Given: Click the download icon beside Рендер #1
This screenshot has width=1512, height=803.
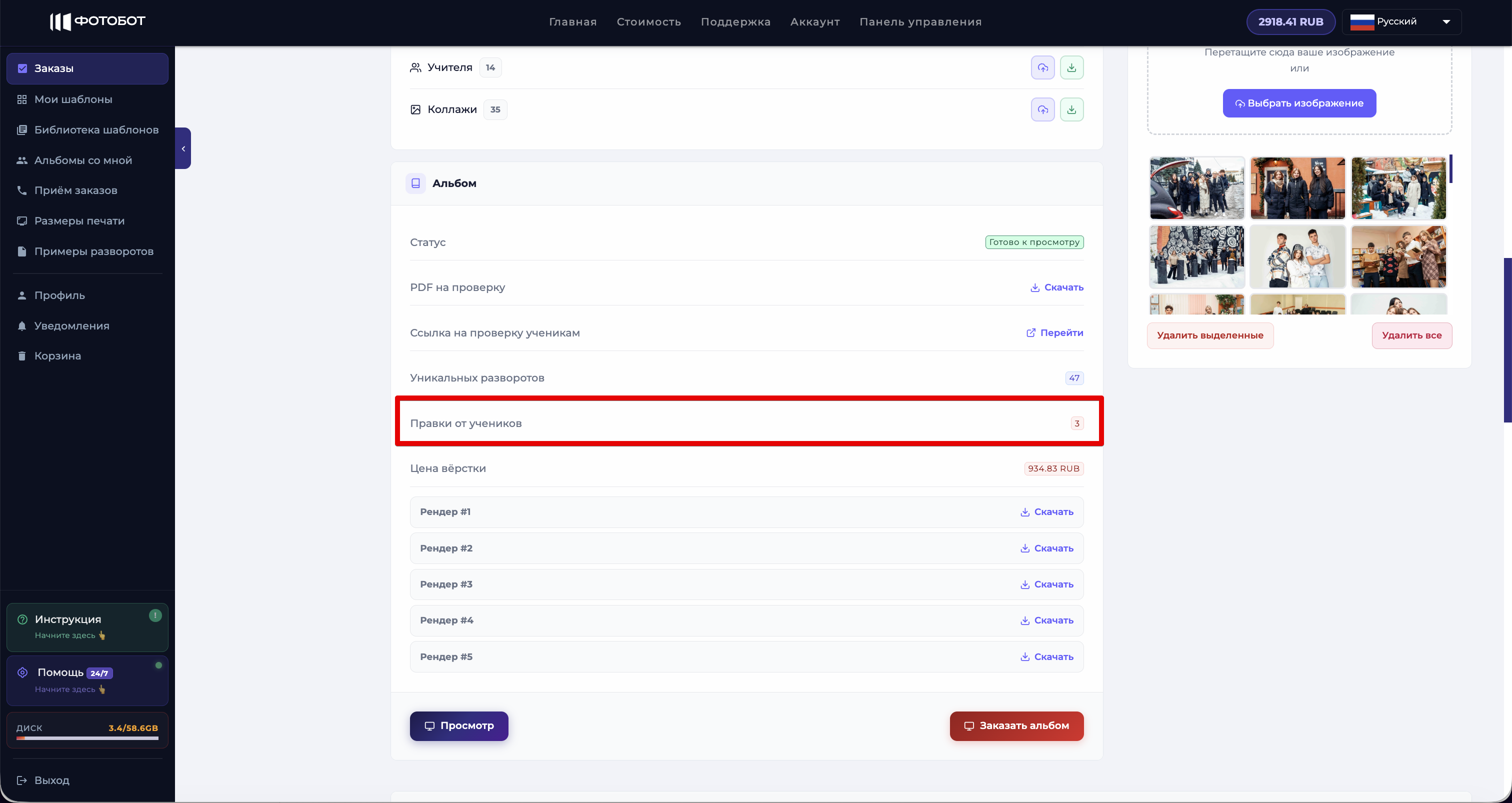Looking at the screenshot, I should point(1025,512).
